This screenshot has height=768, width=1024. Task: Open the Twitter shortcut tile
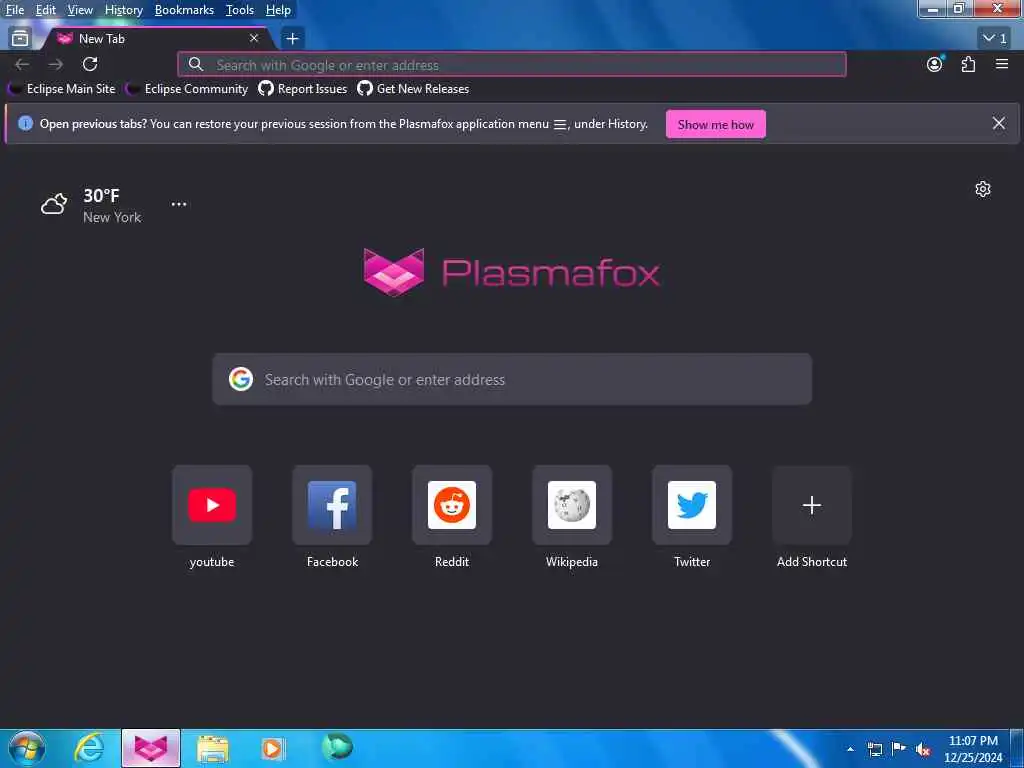692,505
